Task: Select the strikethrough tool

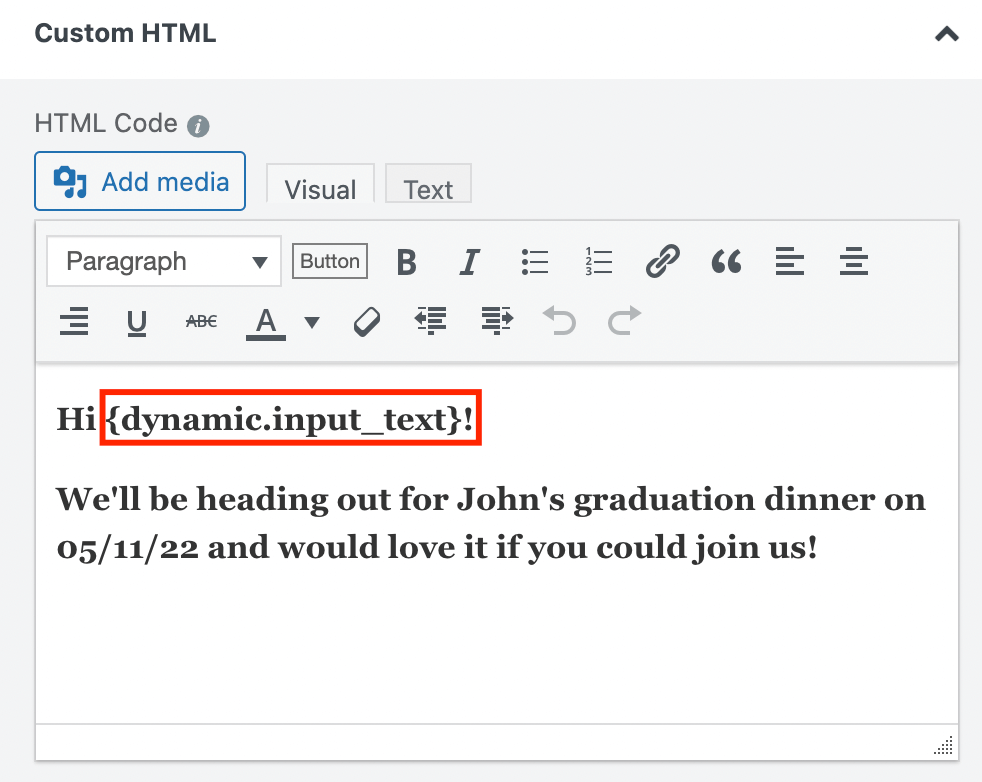Action: pyautogui.click(x=200, y=321)
